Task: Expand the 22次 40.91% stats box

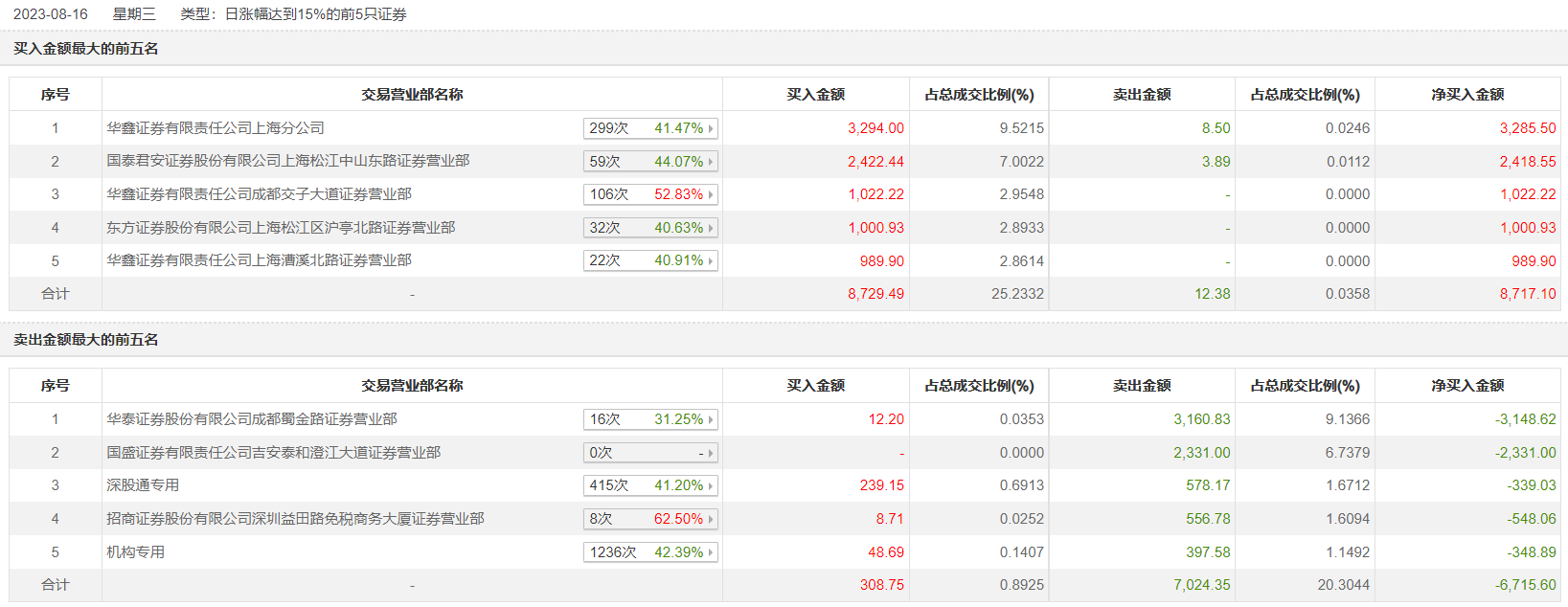Action: pos(650,260)
